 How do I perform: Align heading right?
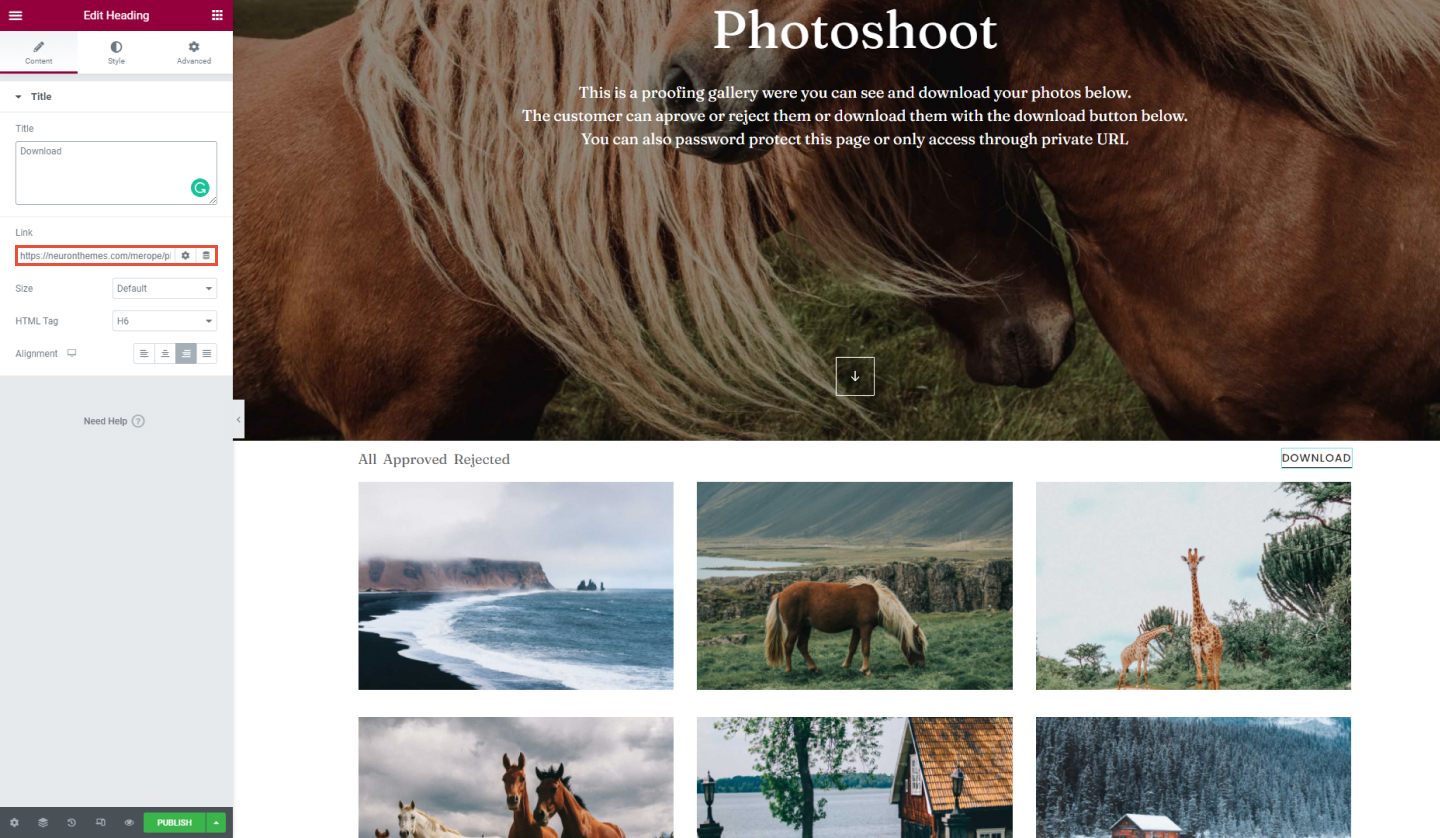coord(186,353)
